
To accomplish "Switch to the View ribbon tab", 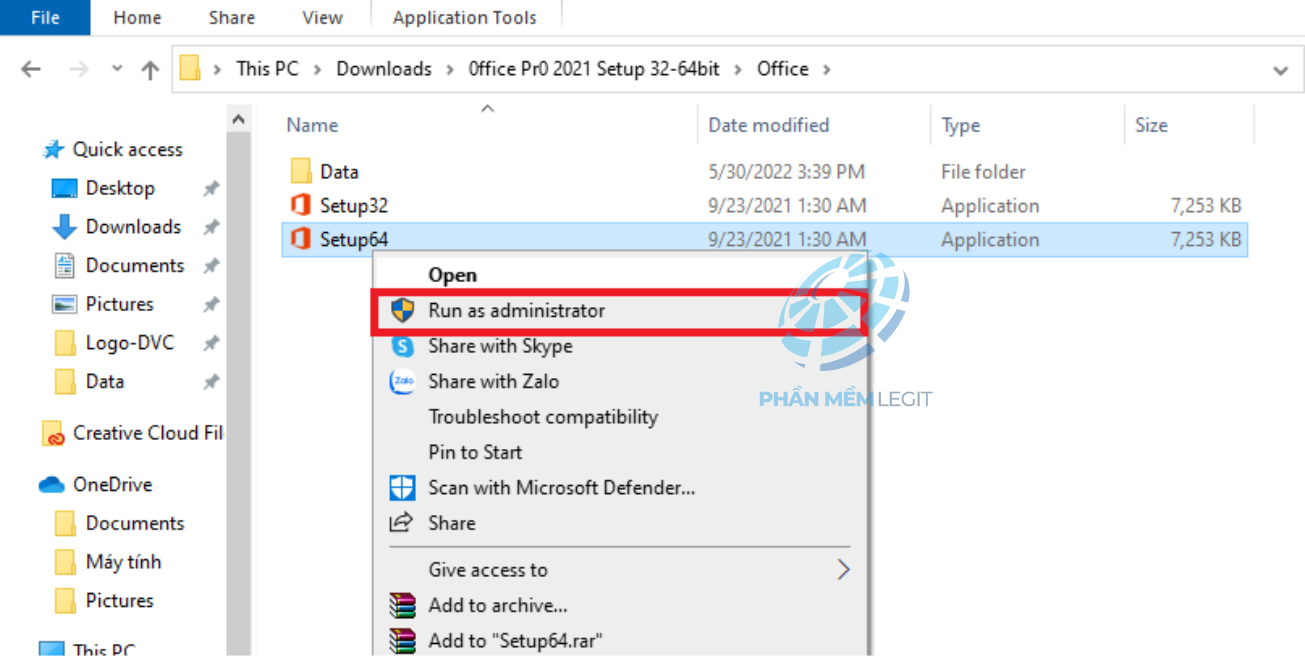I will tap(322, 17).
